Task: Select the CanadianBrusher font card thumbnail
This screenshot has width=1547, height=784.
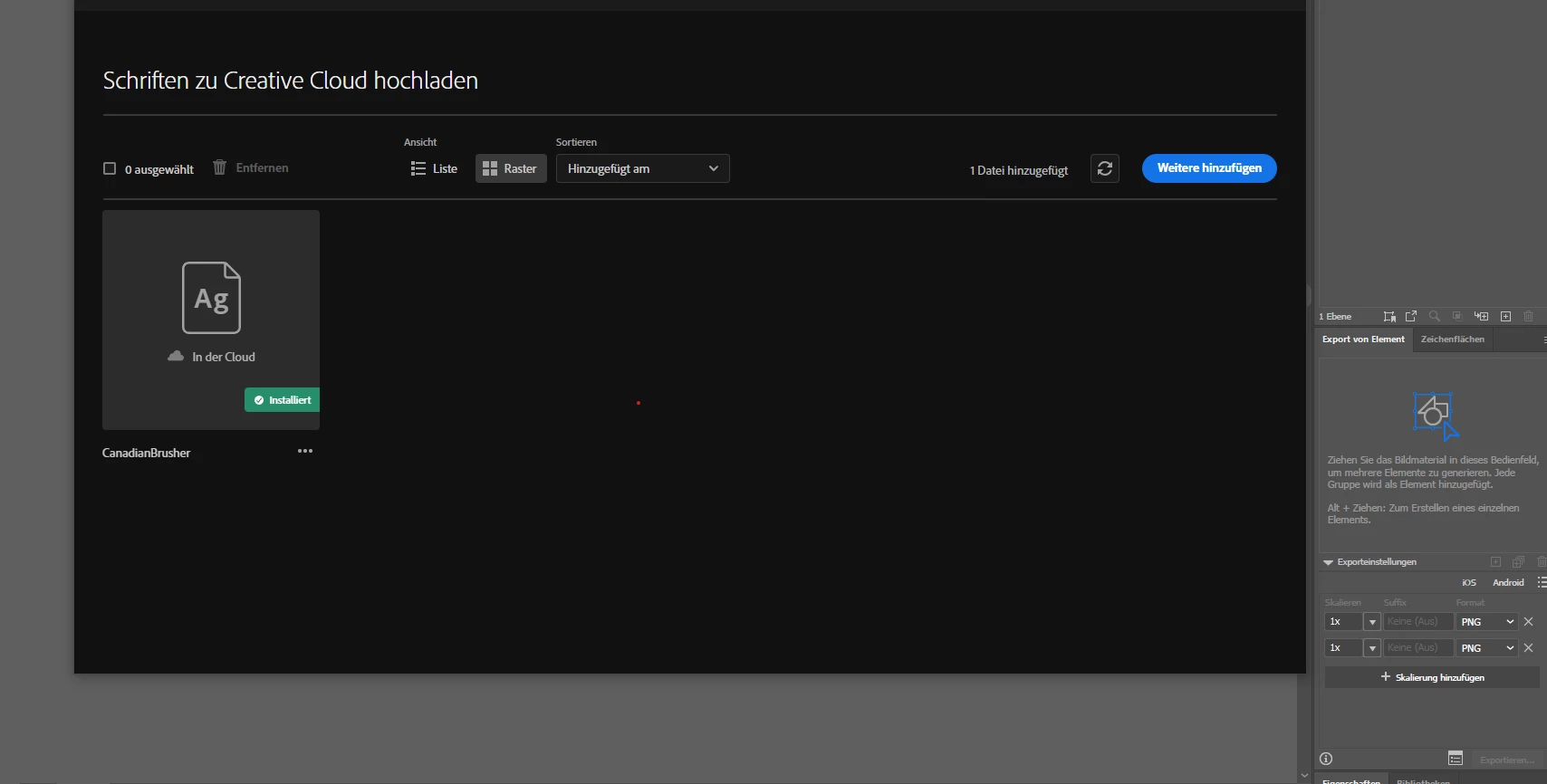Action: (x=211, y=320)
